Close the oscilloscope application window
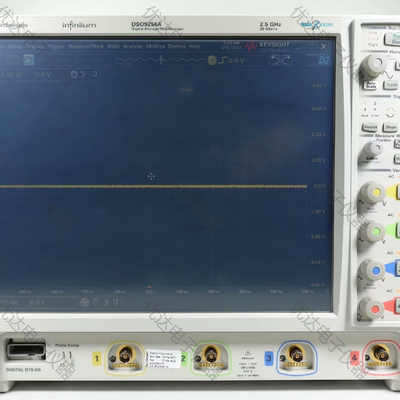Viewport: 400px width, 400px height. point(323,47)
